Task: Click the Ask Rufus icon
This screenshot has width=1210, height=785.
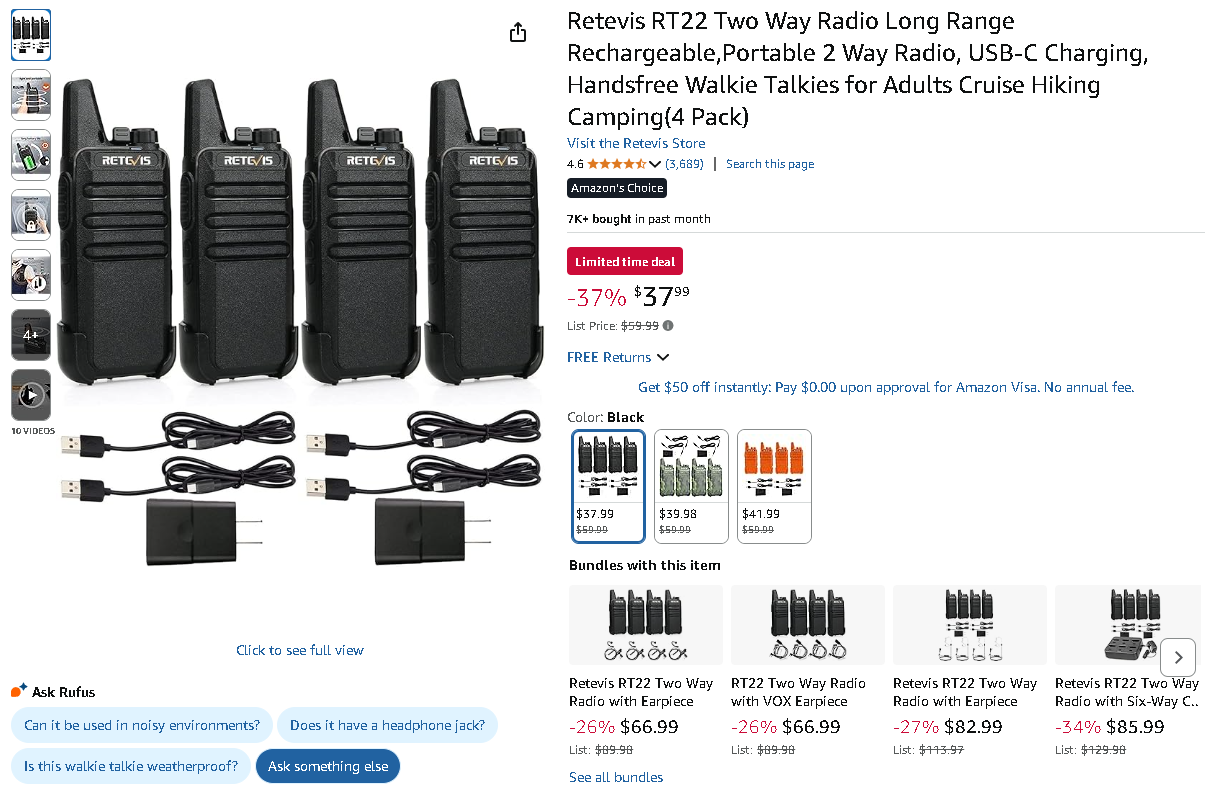Action: click(x=19, y=691)
